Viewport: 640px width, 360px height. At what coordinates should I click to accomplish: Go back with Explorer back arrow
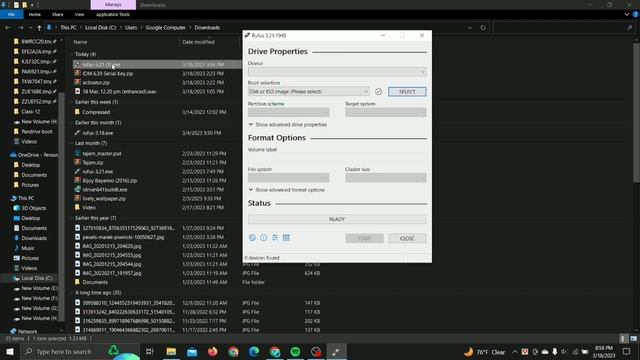pyautogui.click(x=8, y=28)
